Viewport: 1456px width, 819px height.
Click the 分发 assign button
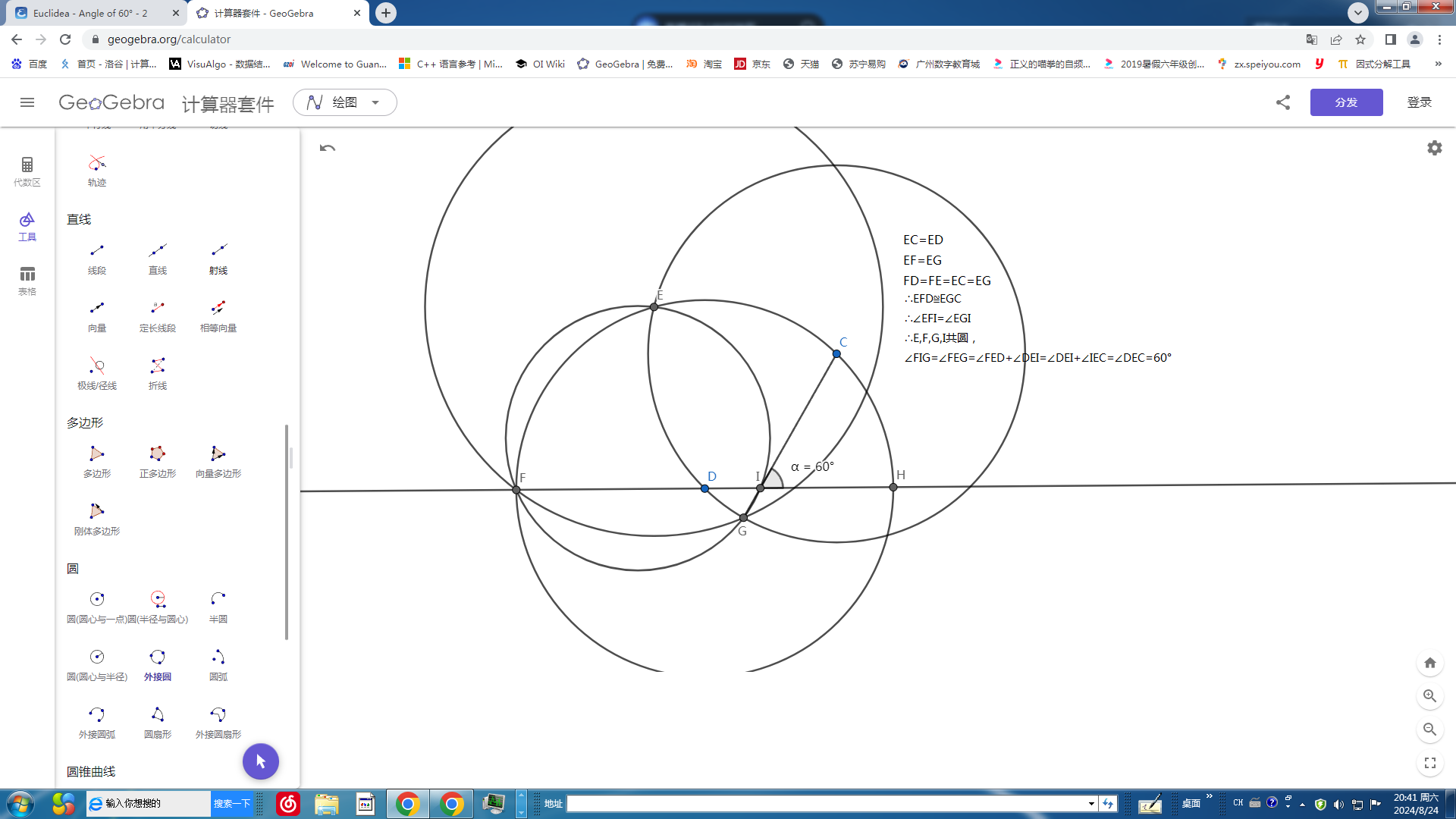pyautogui.click(x=1346, y=102)
